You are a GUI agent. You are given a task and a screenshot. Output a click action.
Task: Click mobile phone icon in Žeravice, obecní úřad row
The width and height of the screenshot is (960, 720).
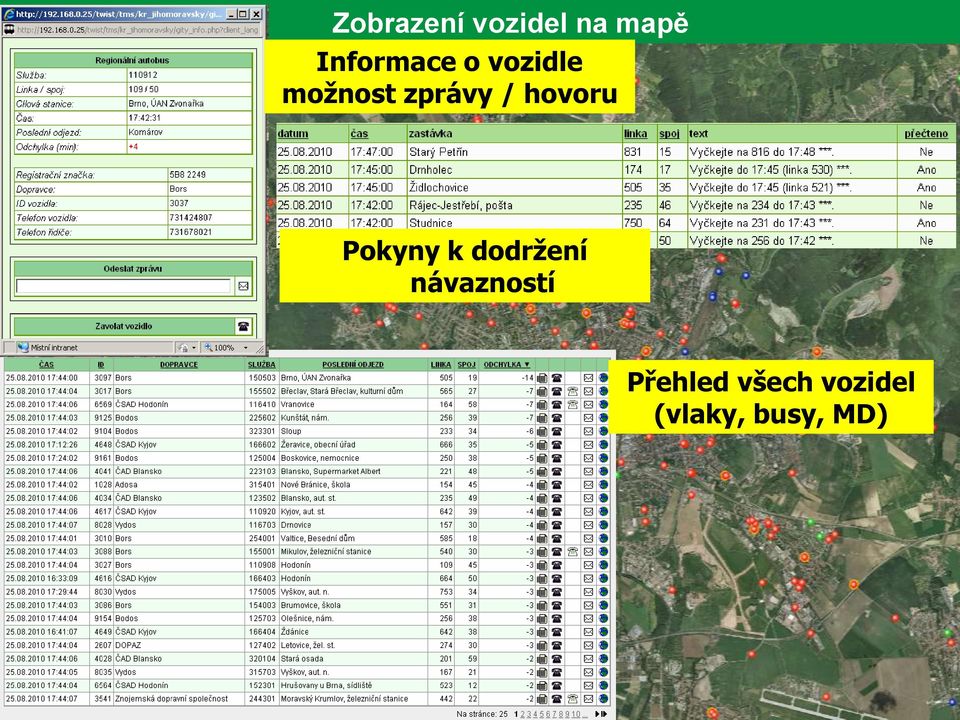pyautogui.click(x=542, y=444)
